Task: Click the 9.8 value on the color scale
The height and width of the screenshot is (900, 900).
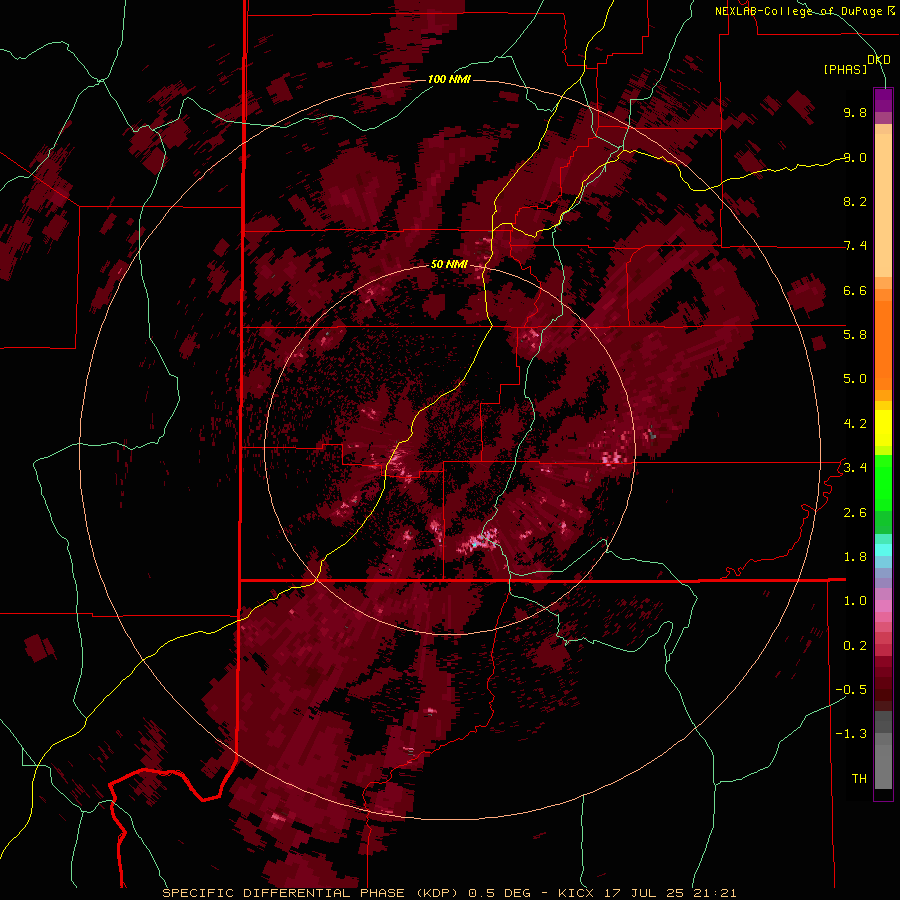Action: (855, 112)
